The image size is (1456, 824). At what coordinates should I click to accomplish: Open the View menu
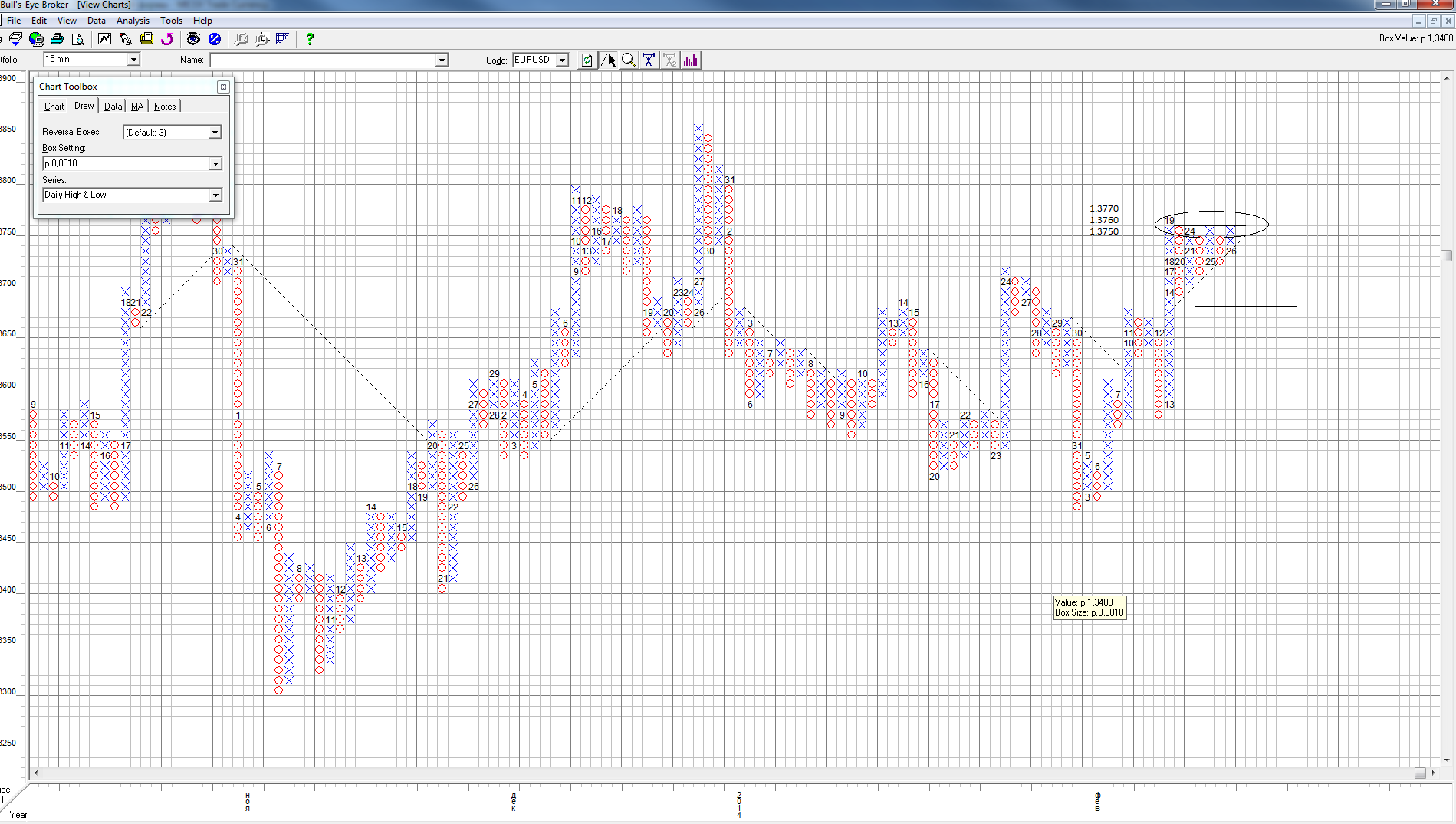(67, 21)
